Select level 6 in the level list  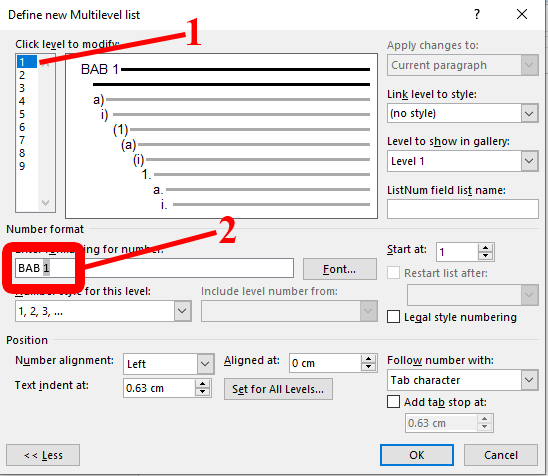(x=27, y=127)
